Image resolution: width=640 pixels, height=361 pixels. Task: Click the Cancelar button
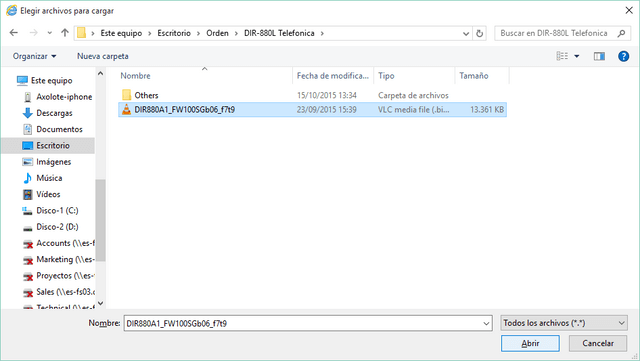(x=598, y=343)
